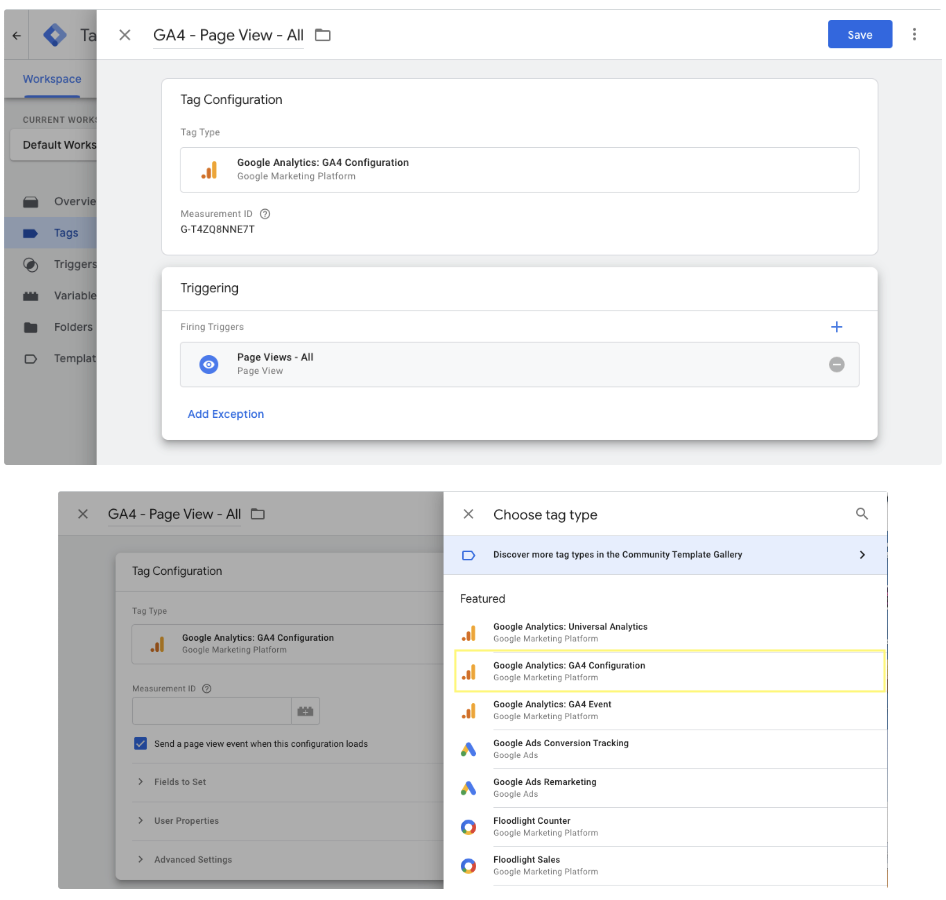This screenshot has width=946, height=900.
Task: Close the lower GA4 - Page View - All editor
Action: pos(83,514)
